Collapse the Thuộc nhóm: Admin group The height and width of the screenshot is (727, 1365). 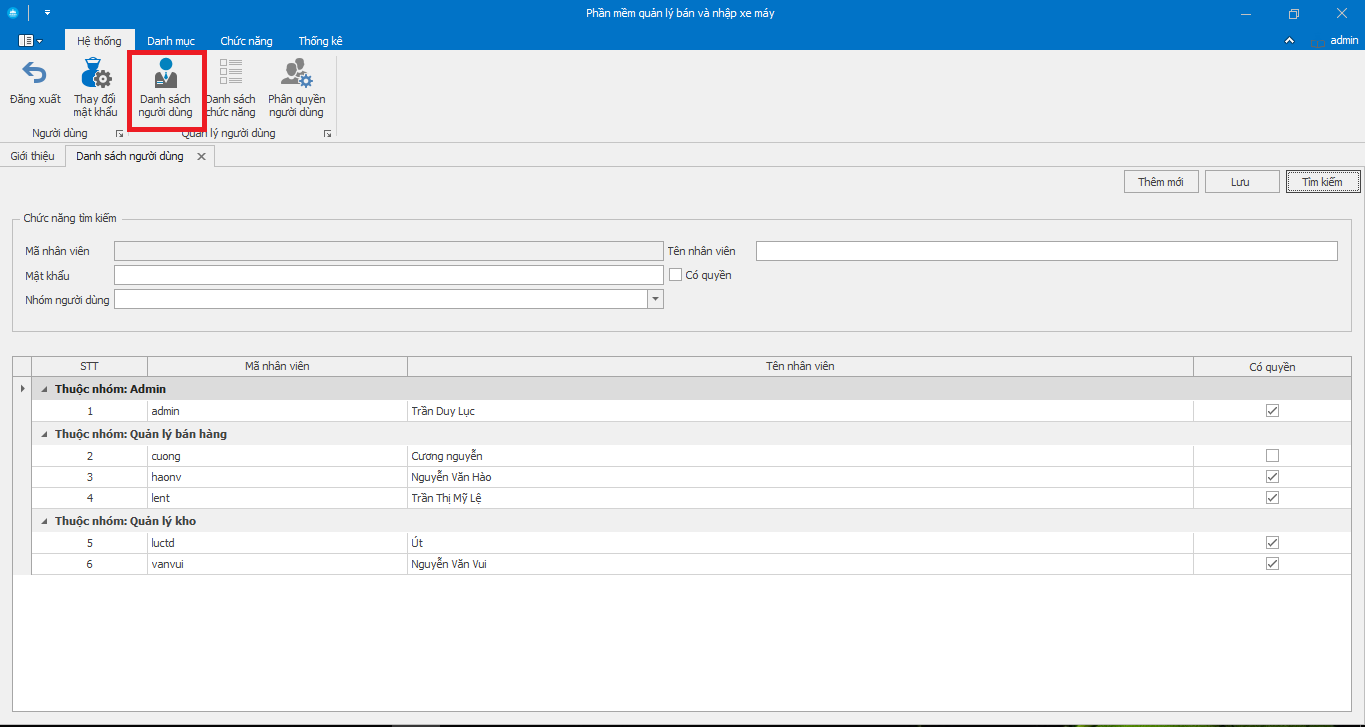pos(43,389)
